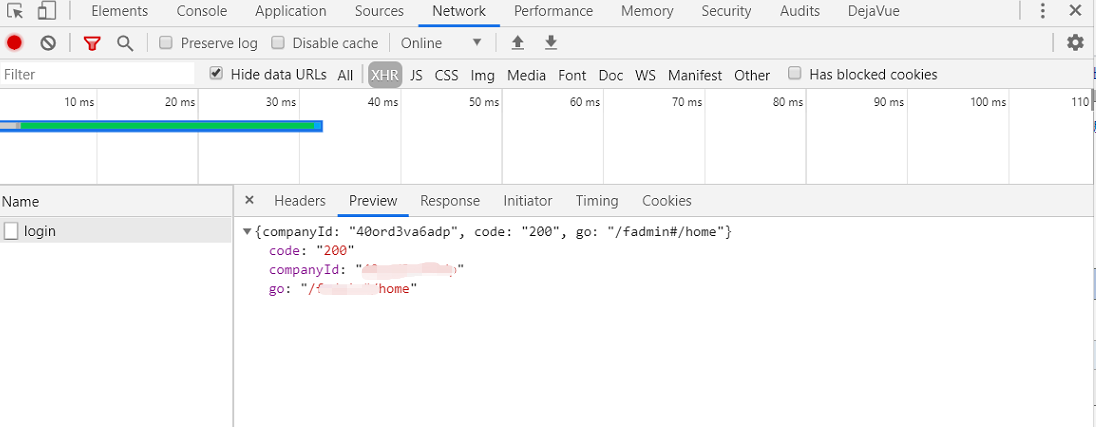Filter requests by the JS type button
The width and height of the screenshot is (1096, 427).
click(x=416, y=75)
